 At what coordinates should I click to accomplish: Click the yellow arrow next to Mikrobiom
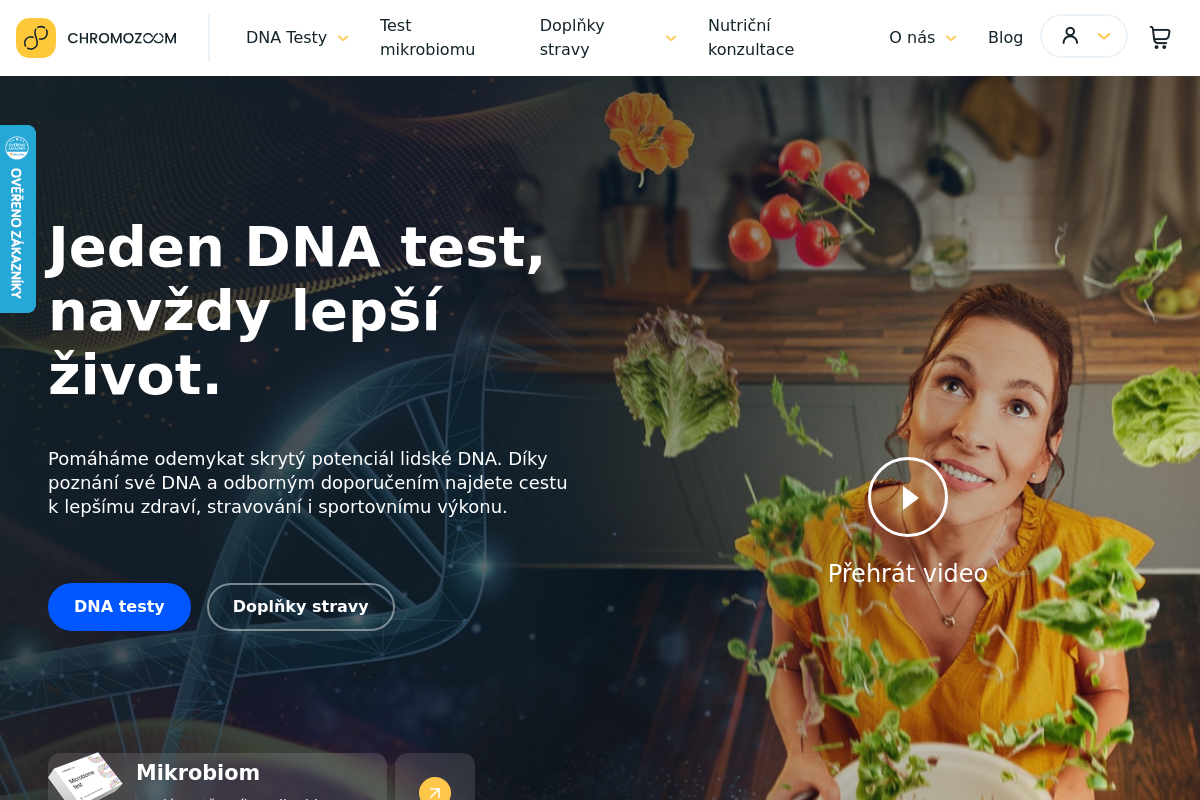435,790
